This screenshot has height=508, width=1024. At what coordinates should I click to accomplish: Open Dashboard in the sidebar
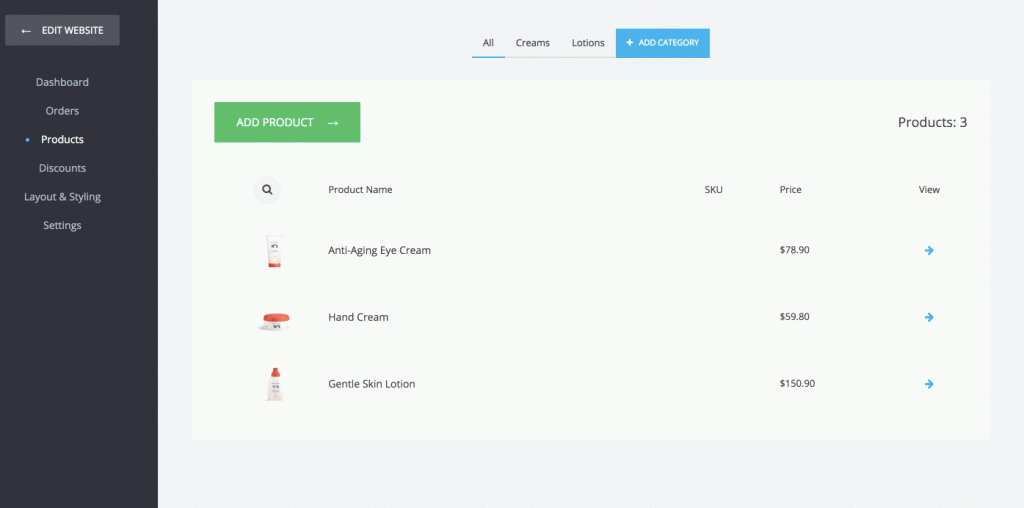[x=62, y=82]
